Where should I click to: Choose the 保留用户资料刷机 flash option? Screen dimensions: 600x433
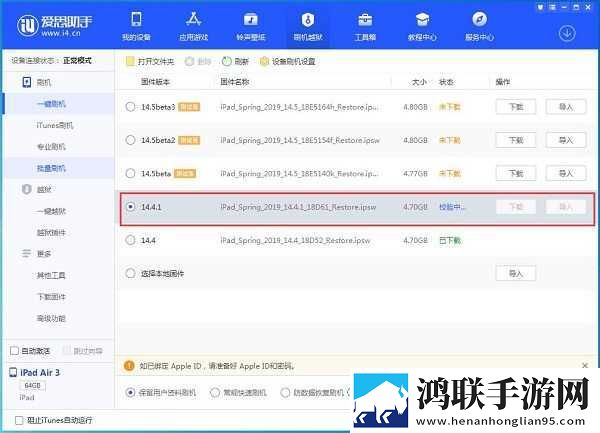pos(130,392)
